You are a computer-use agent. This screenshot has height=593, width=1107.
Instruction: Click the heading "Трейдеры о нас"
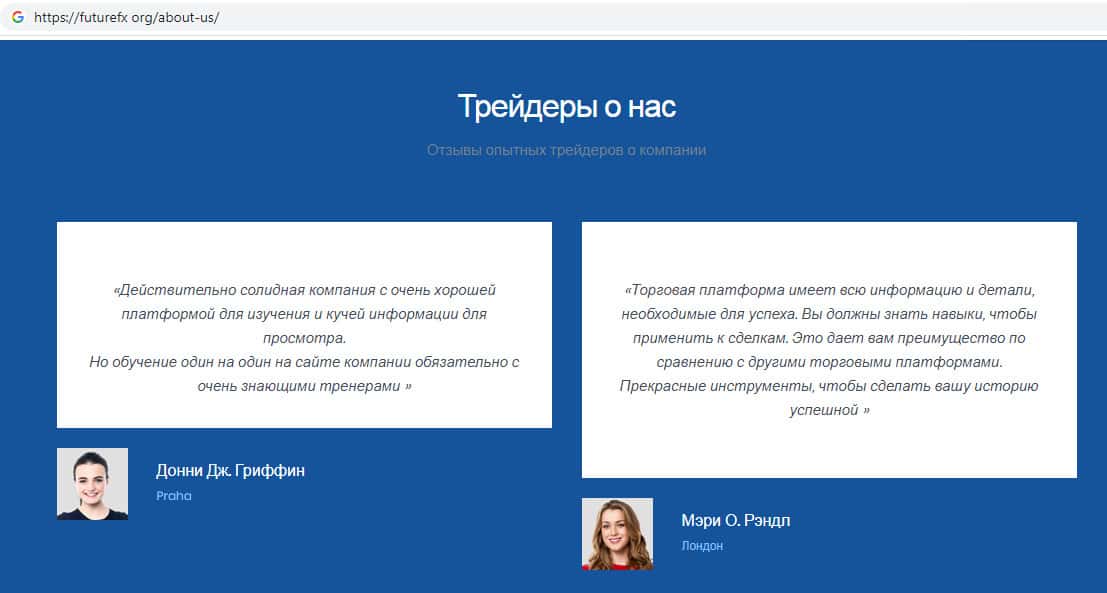point(566,107)
